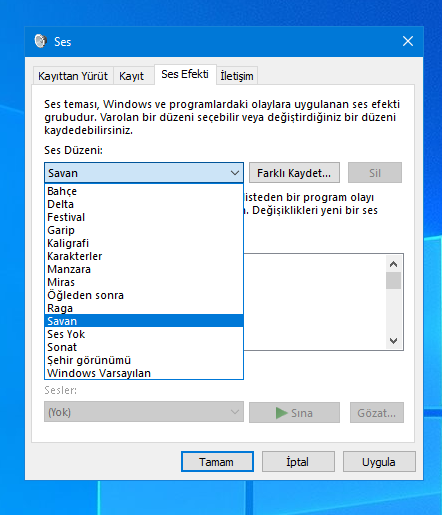Select Kaligrafi from the dropdown list
This screenshot has width=442, height=515.
point(144,243)
